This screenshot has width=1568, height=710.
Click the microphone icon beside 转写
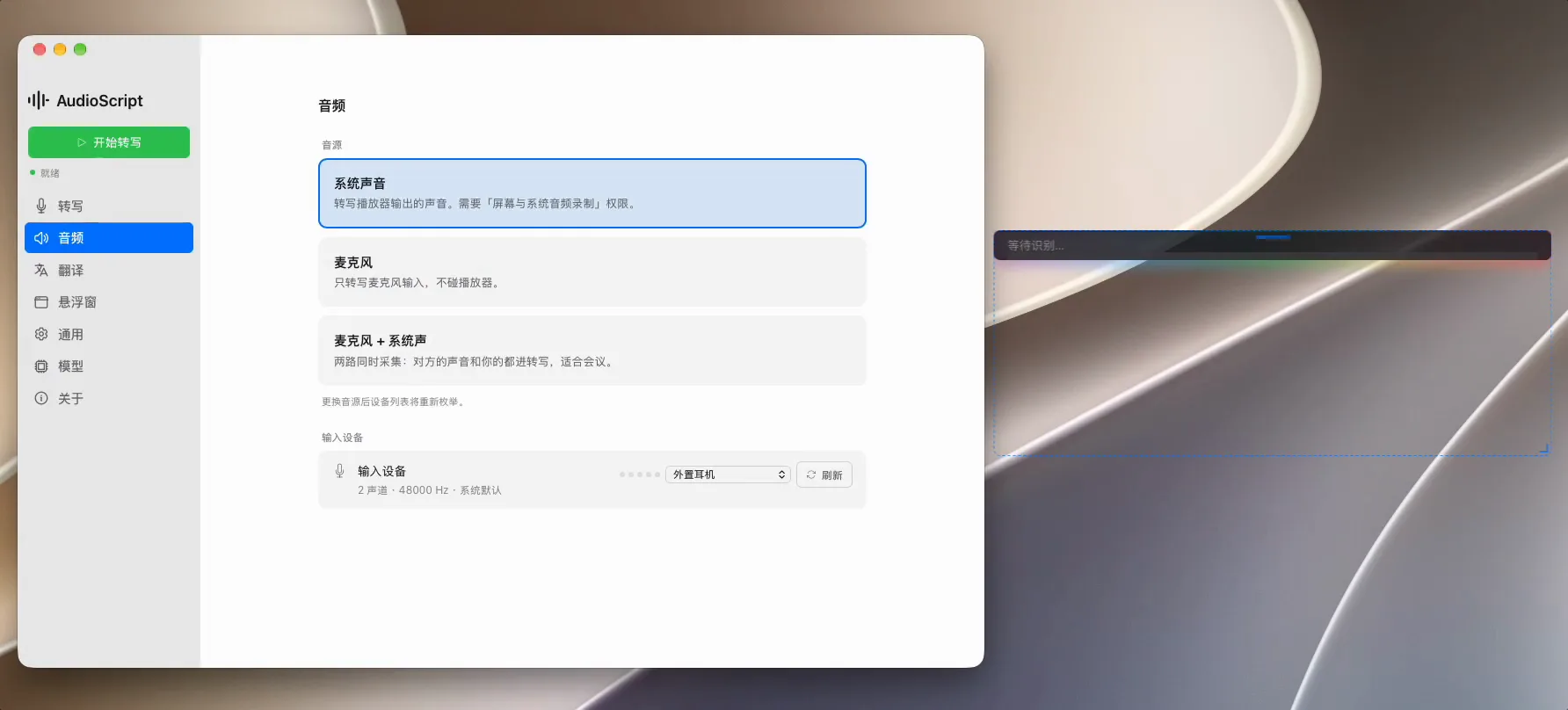41,206
